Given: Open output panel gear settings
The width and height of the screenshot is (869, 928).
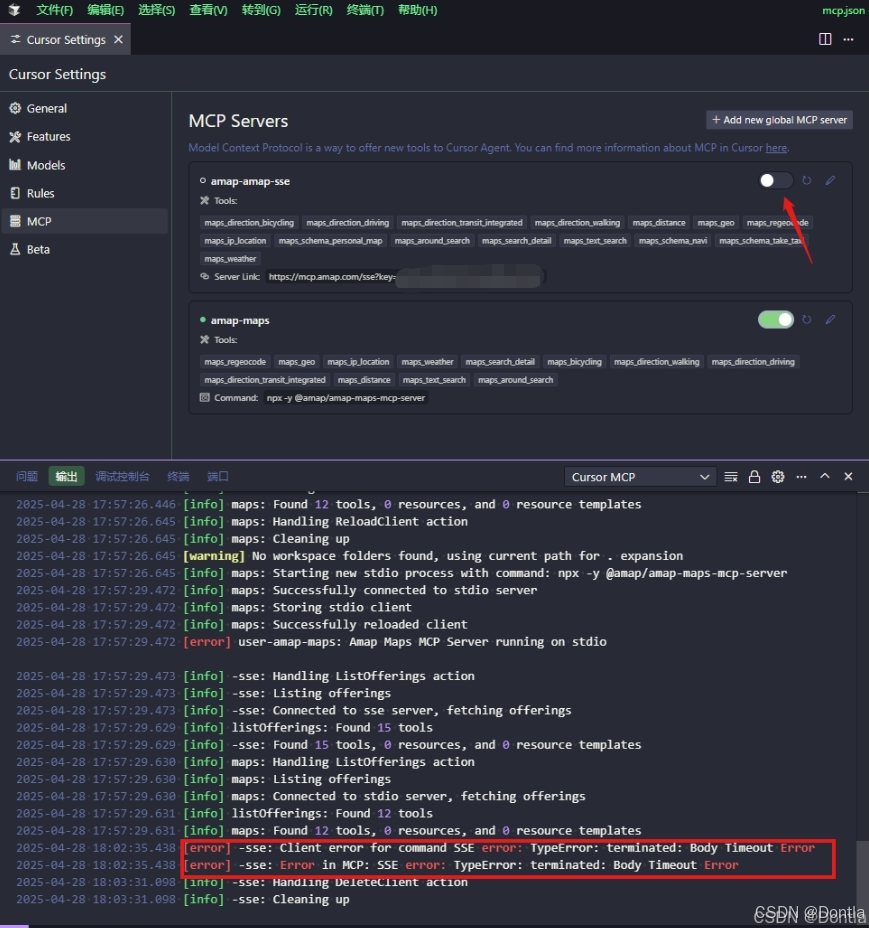Looking at the screenshot, I should (778, 477).
